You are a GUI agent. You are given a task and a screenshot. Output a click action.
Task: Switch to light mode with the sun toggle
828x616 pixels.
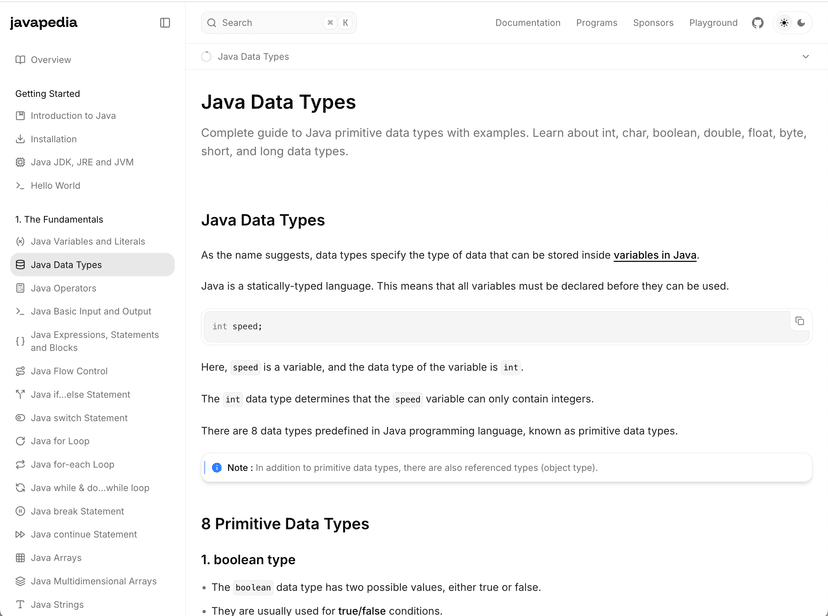pyautogui.click(x=784, y=22)
